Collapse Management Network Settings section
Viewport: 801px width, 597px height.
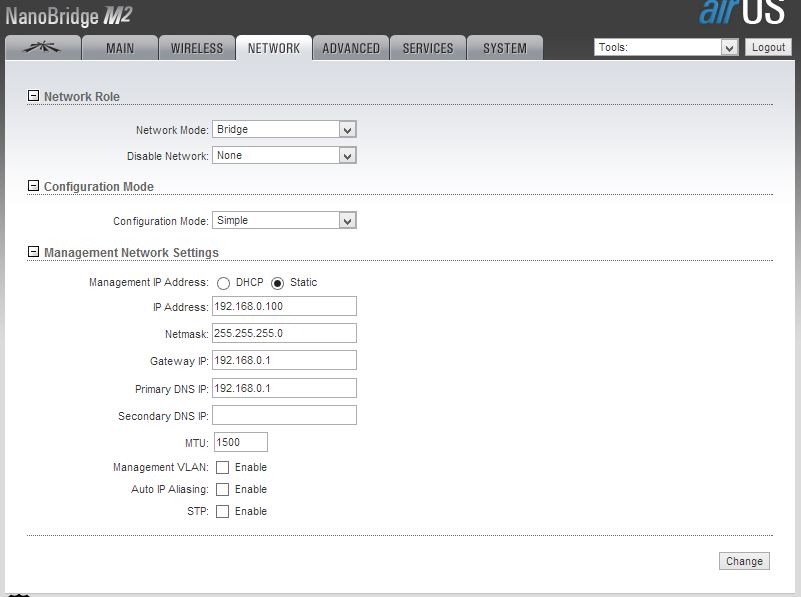[x=33, y=251]
